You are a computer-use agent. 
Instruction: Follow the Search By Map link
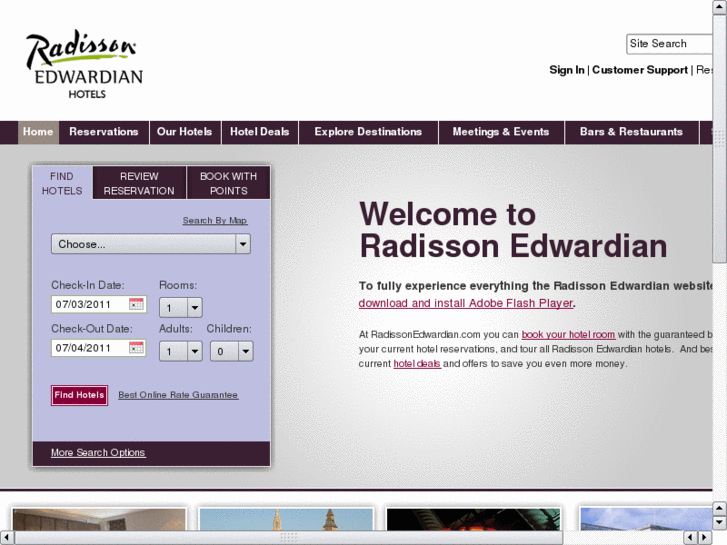coord(215,221)
